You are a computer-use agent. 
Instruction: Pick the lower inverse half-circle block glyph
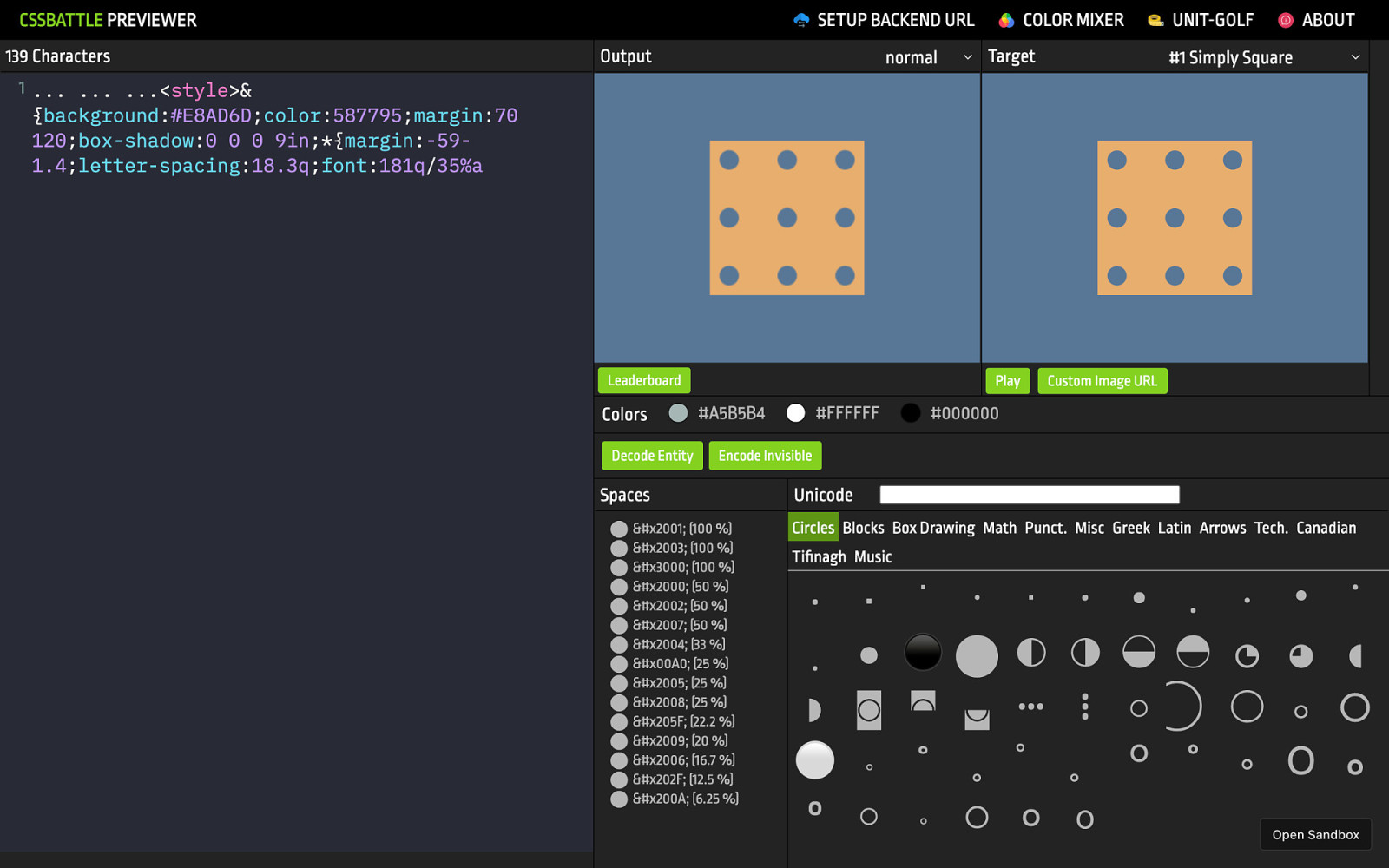(977, 720)
